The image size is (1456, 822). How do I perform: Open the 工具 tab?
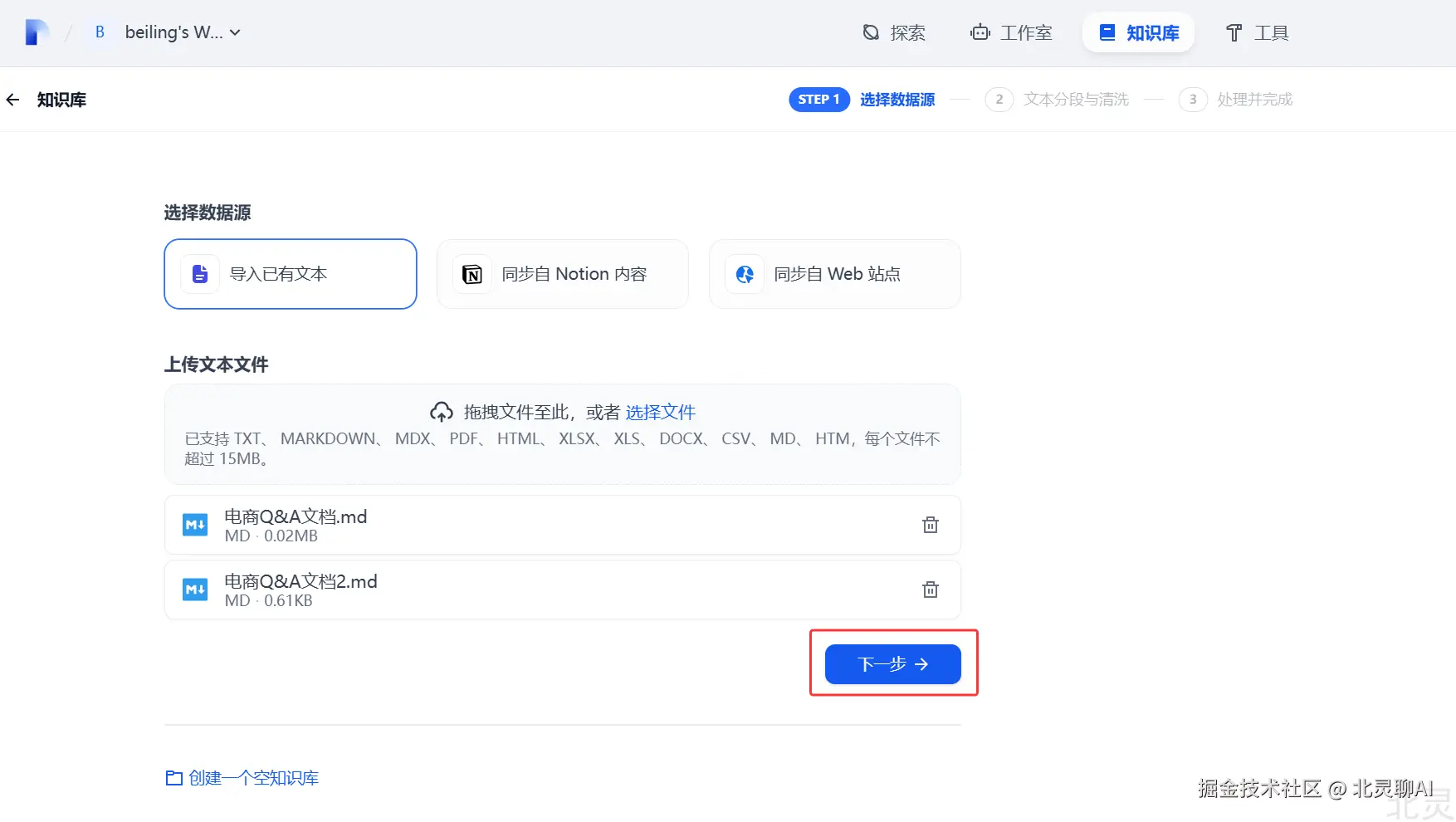[1257, 32]
